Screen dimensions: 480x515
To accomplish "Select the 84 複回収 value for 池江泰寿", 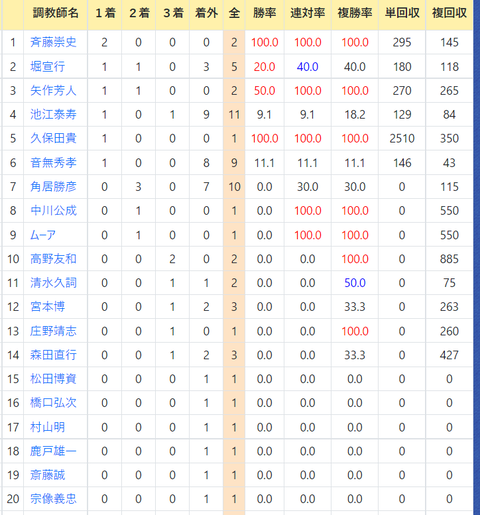I will pos(449,115).
